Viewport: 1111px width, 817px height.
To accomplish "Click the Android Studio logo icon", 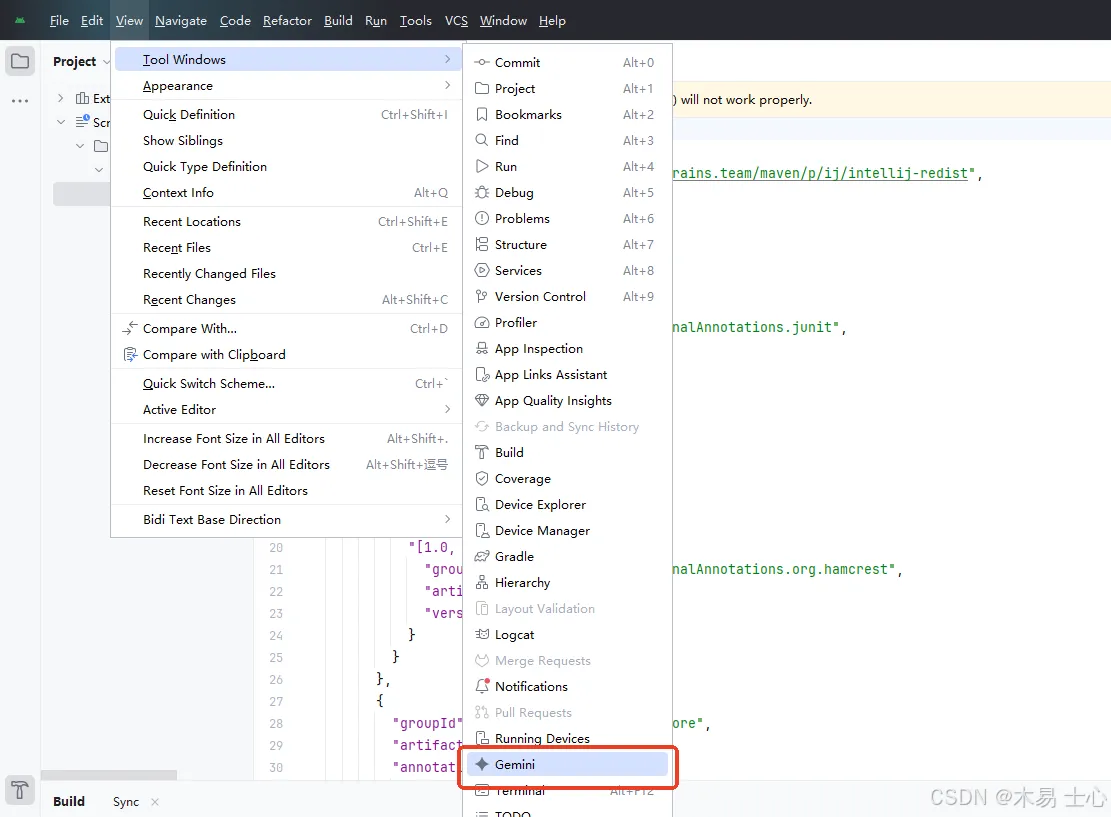I will click(20, 21).
